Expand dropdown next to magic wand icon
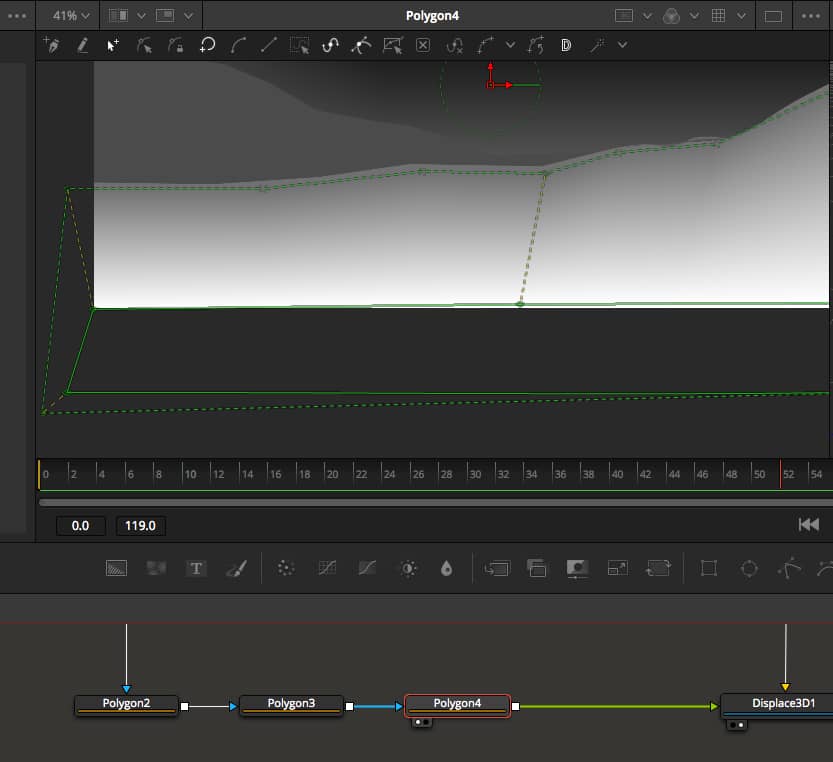833x762 pixels. point(622,45)
